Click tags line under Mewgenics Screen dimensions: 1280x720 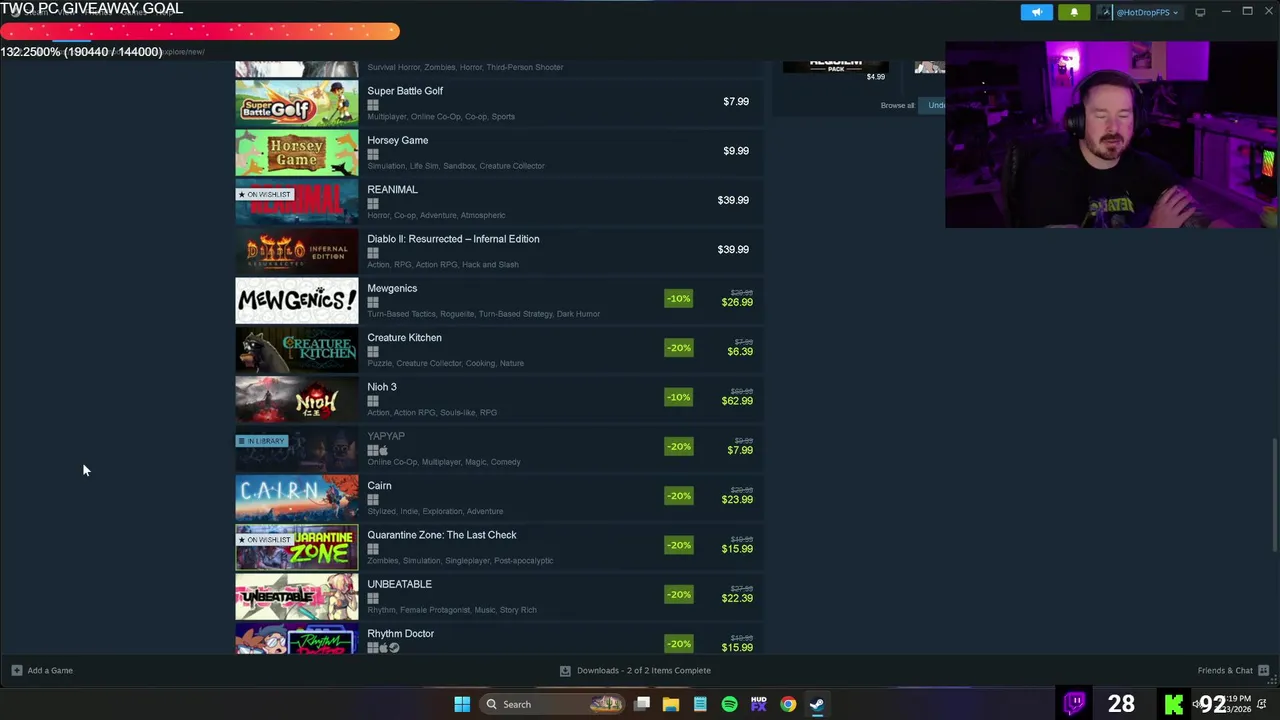pos(483,314)
